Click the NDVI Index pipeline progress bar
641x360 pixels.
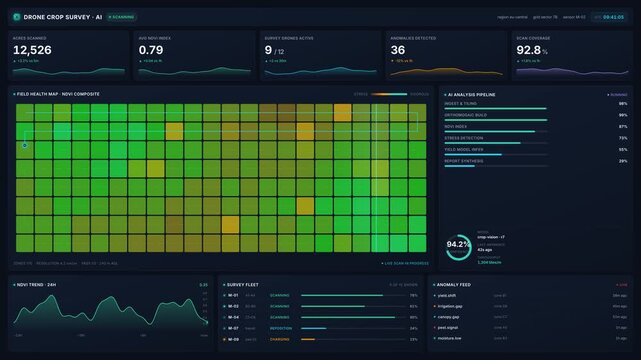click(495, 132)
